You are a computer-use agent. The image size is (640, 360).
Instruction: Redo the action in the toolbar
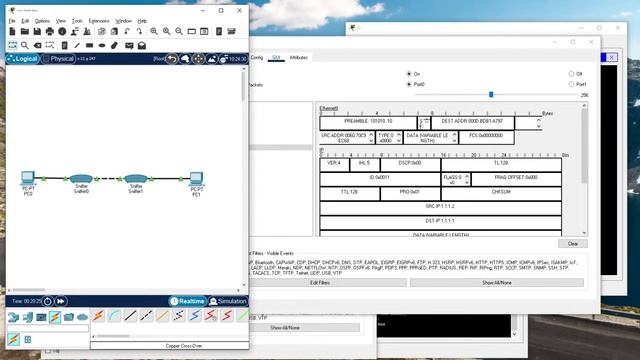point(139,31)
